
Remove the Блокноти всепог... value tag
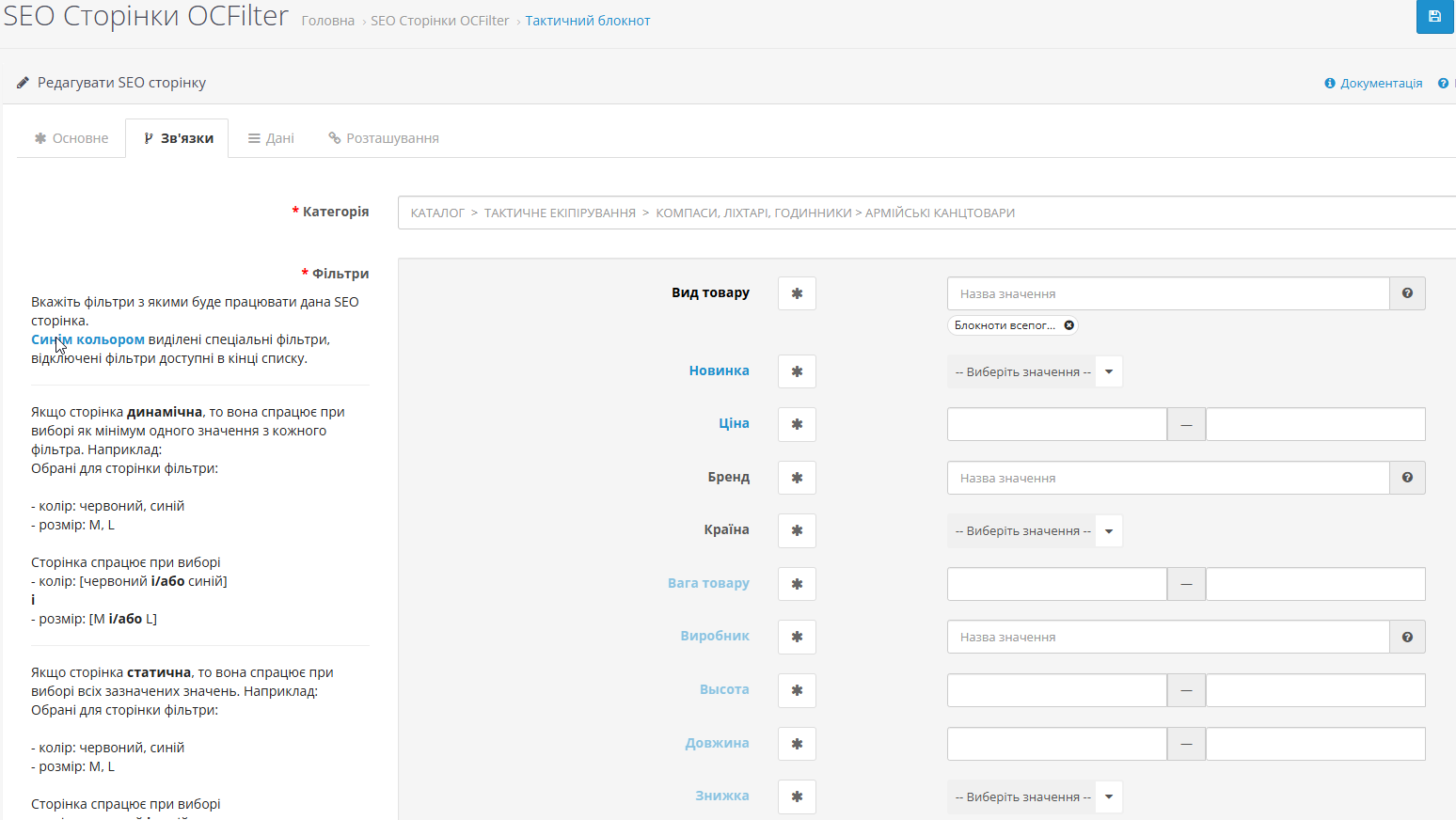coord(1068,325)
